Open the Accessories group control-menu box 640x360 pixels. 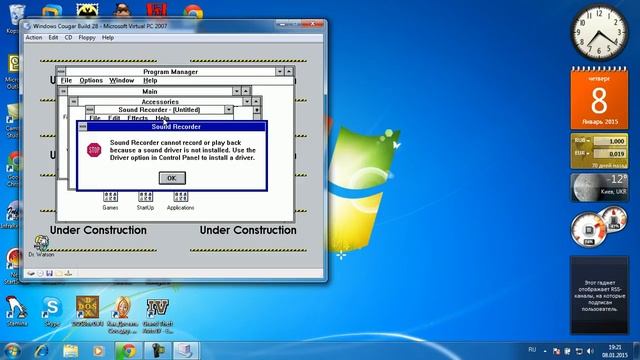click(x=73, y=102)
